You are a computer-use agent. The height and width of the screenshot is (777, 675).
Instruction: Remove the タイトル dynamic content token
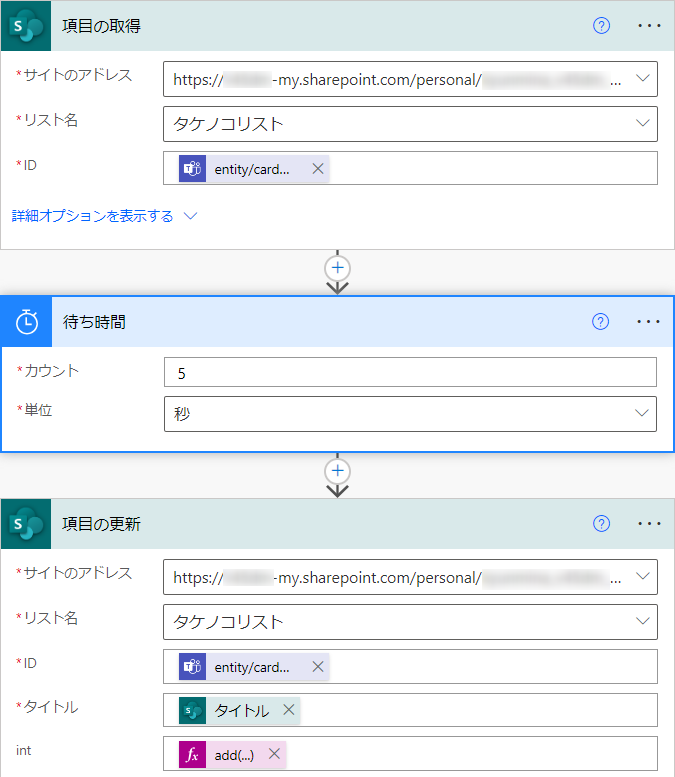coord(289,710)
